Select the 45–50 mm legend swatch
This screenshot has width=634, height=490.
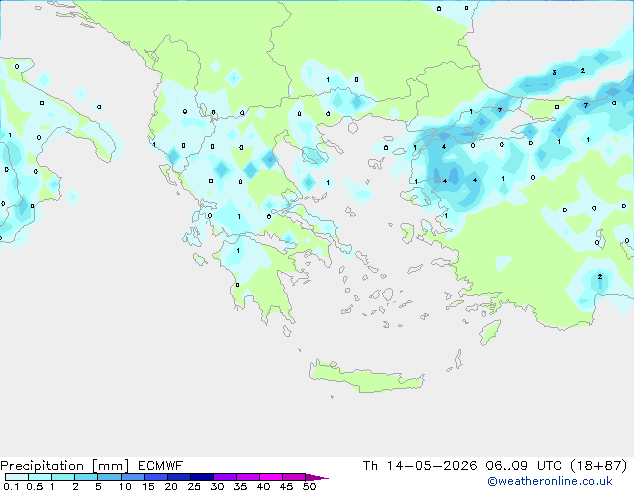pos(294,477)
